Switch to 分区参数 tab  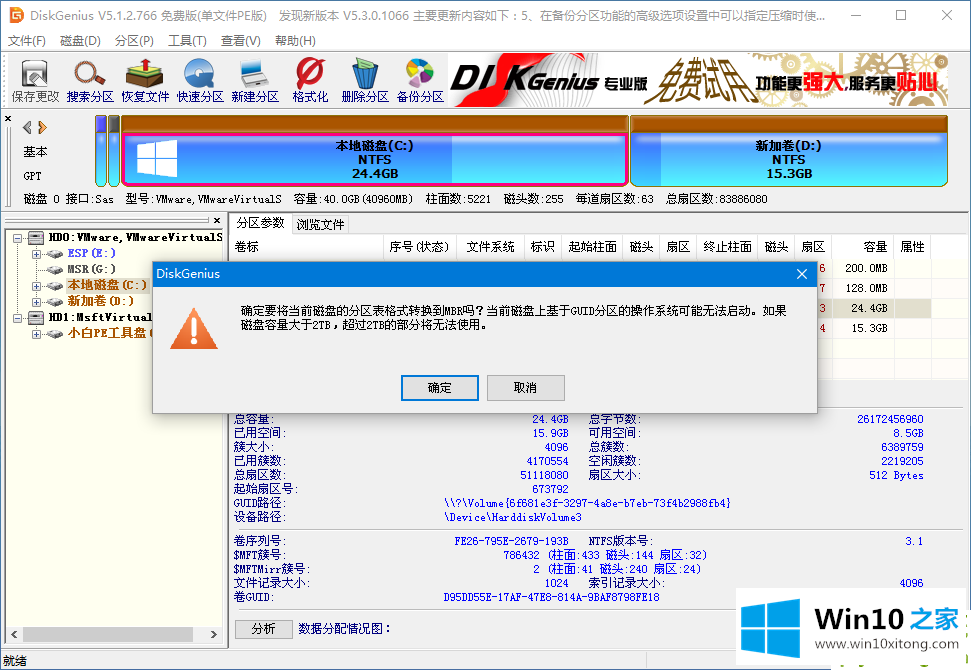(x=260, y=223)
